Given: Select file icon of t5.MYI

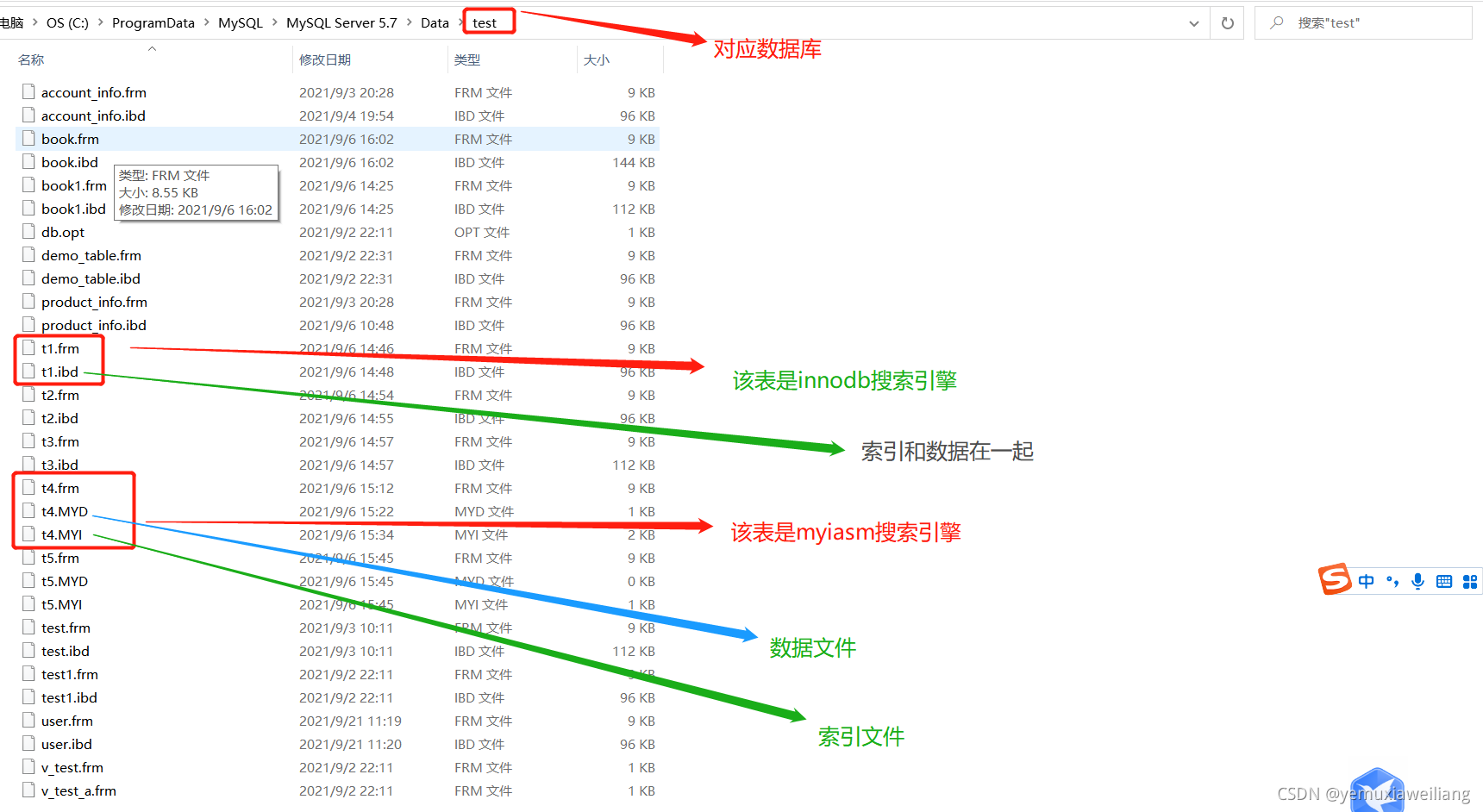Looking at the screenshot, I should click(x=28, y=603).
